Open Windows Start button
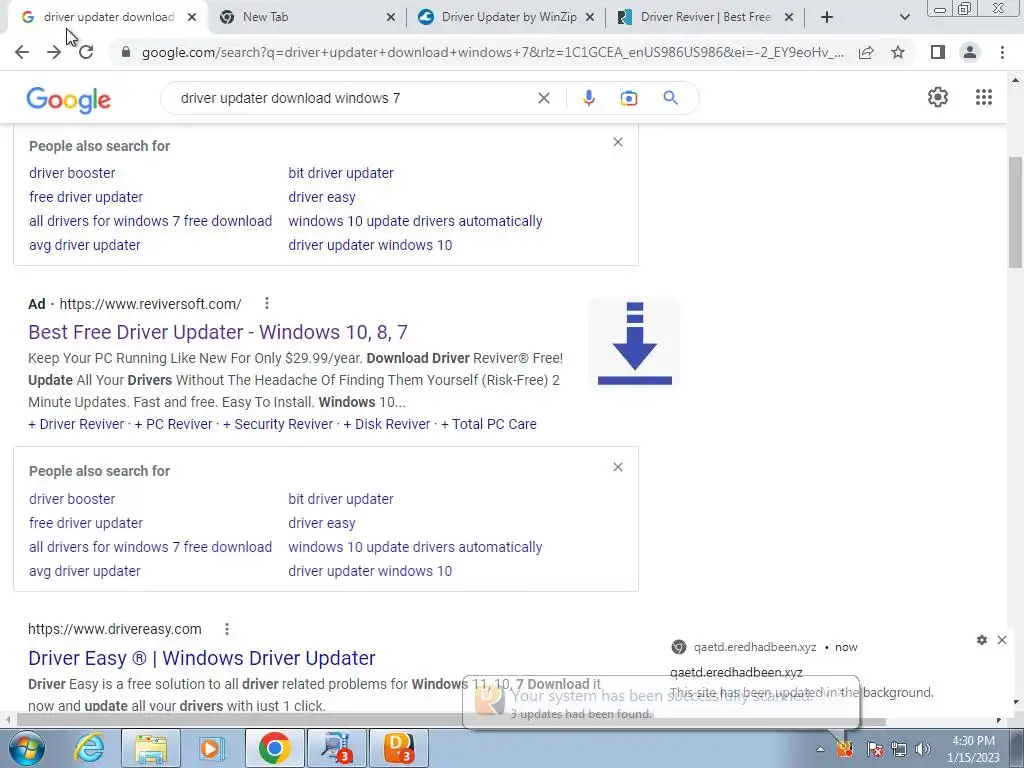Screen dimensions: 1024x768 point(26,748)
